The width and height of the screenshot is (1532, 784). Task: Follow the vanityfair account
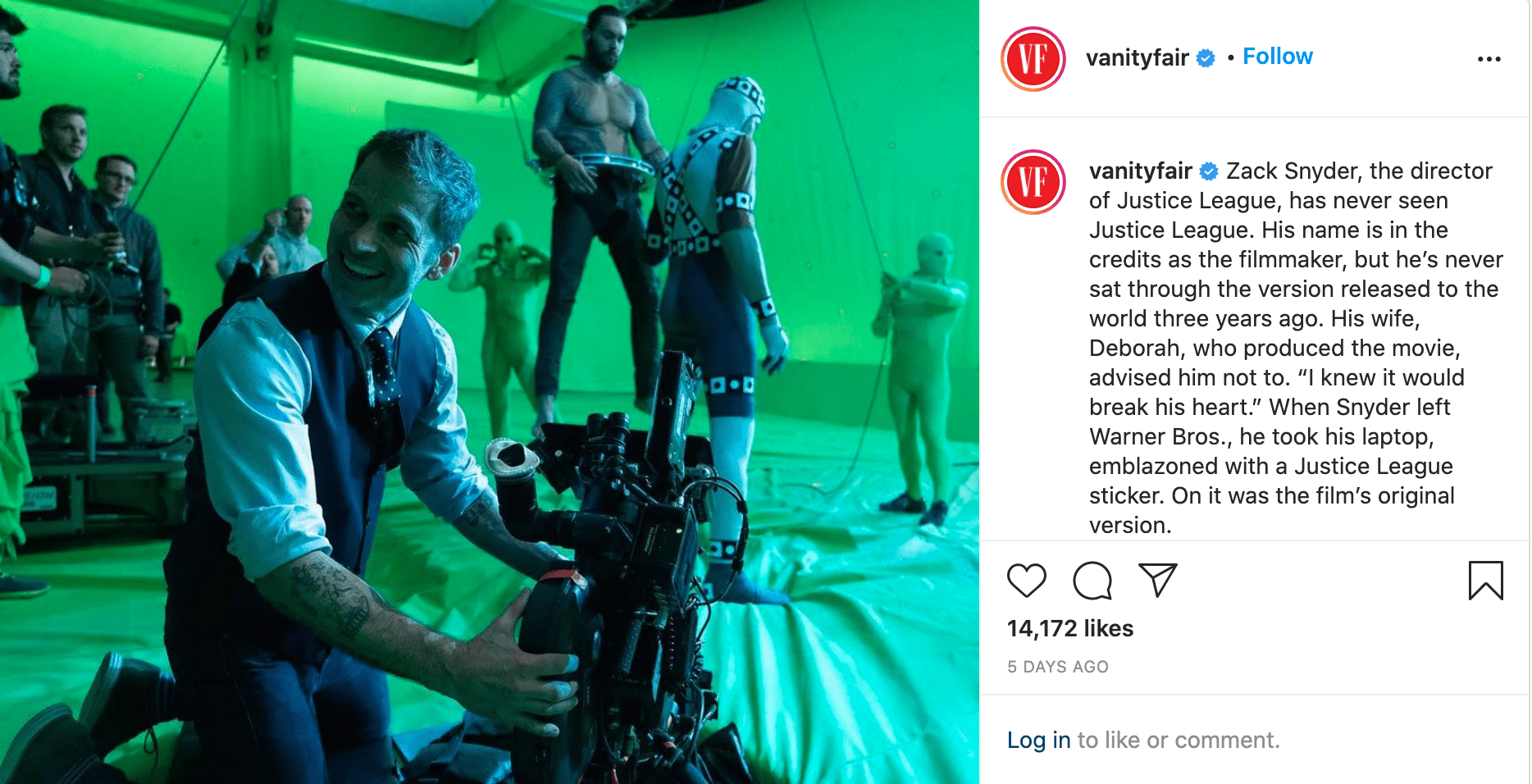(1277, 57)
